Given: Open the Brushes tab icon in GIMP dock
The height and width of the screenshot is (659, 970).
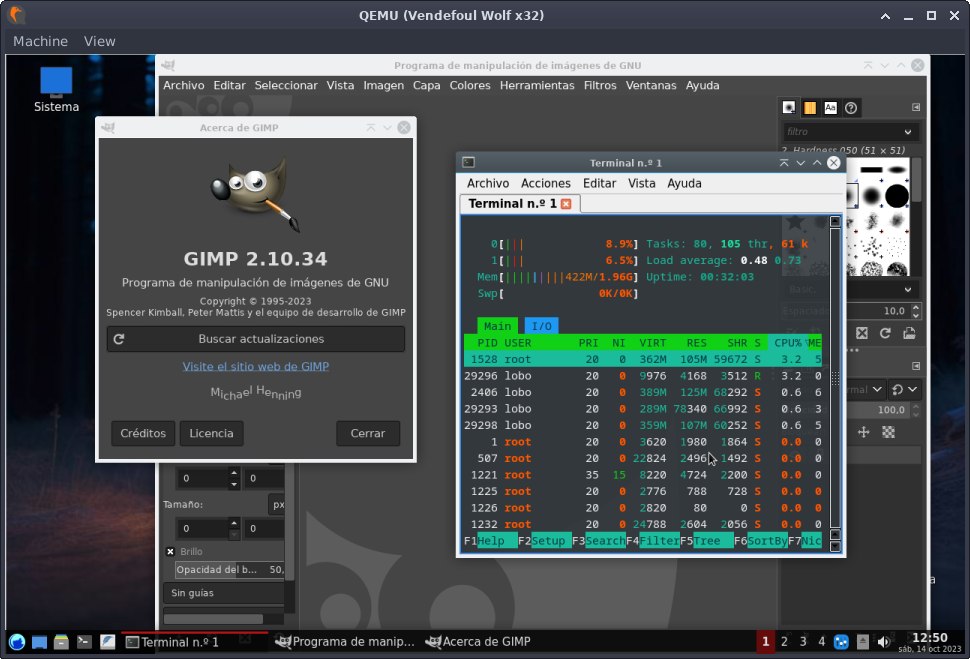Looking at the screenshot, I should tap(789, 108).
